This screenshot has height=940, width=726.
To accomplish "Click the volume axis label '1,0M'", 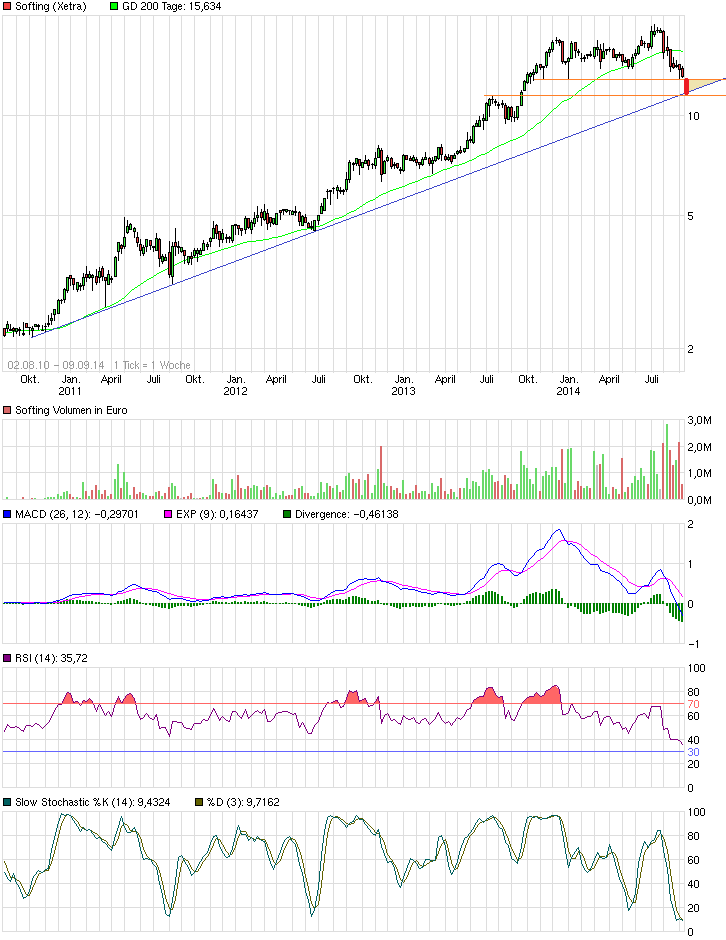I will (700, 474).
